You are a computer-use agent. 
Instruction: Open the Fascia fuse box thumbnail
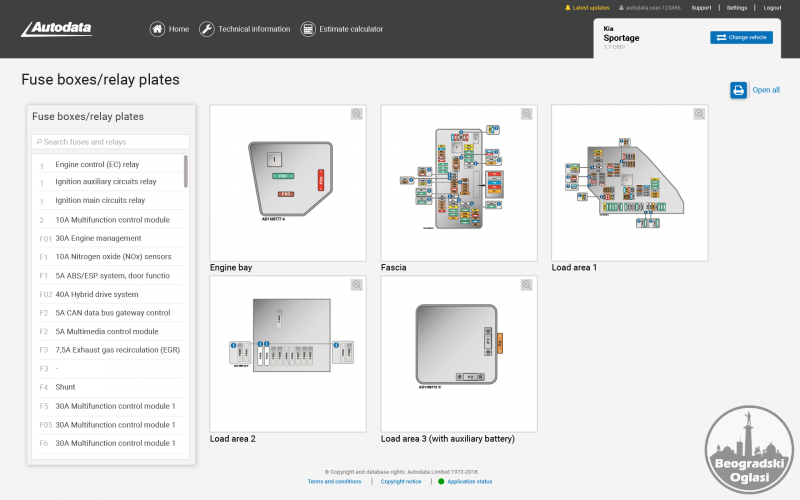click(x=459, y=183)
